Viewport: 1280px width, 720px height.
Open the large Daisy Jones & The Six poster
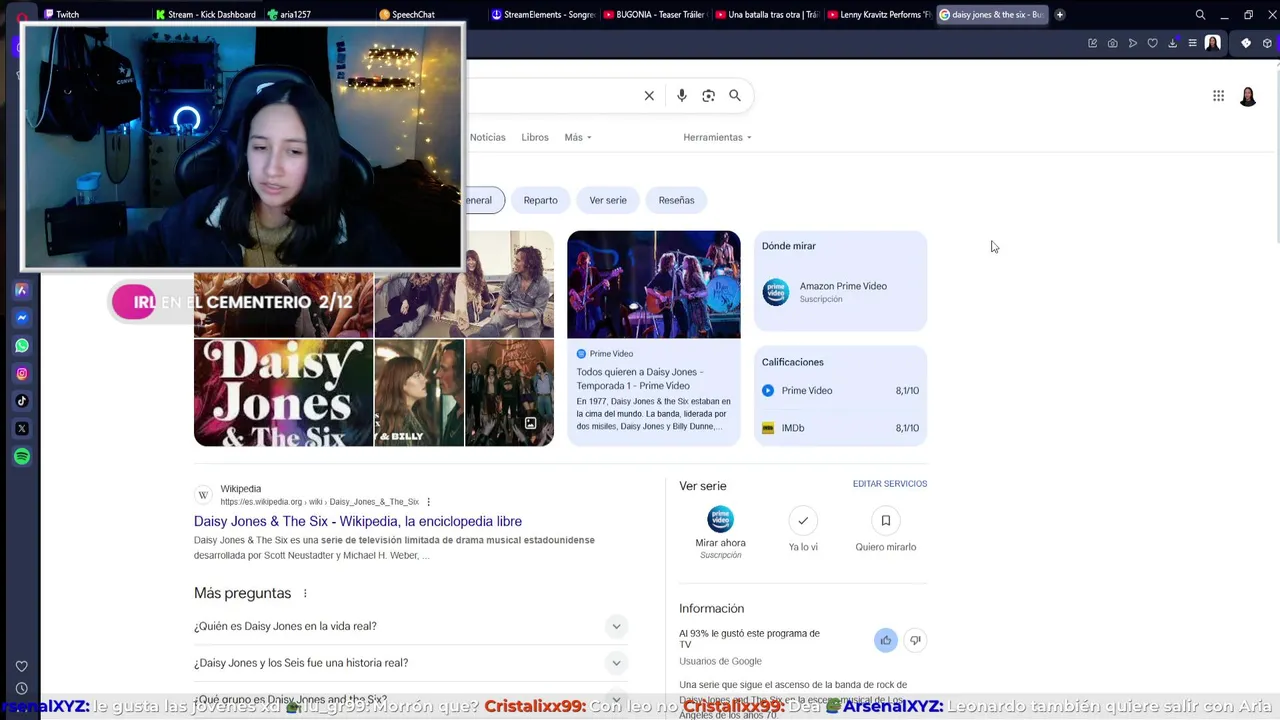283,392
